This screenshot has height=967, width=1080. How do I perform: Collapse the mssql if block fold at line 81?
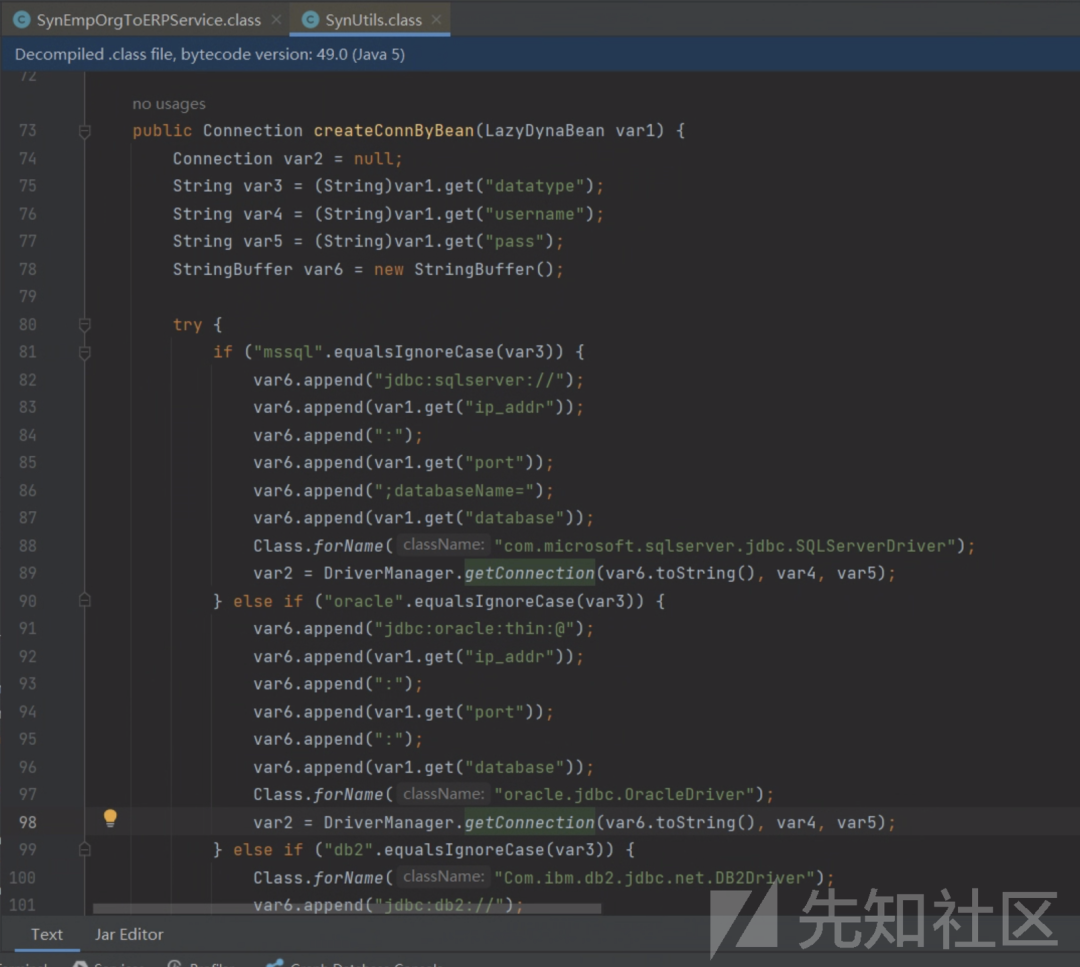click(85, 353)
